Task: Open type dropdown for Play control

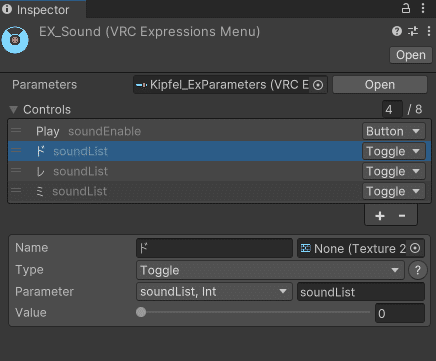Action: (394, 131)
